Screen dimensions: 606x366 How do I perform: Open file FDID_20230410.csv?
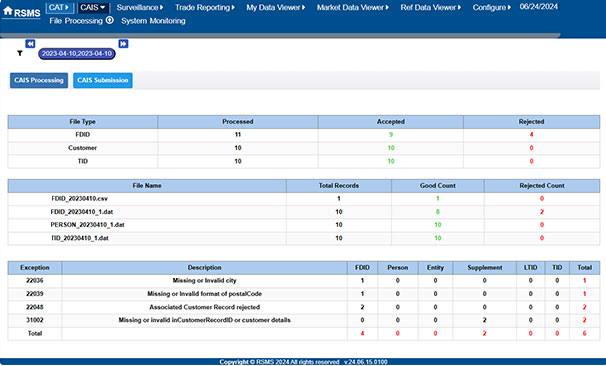pos(80,199)
